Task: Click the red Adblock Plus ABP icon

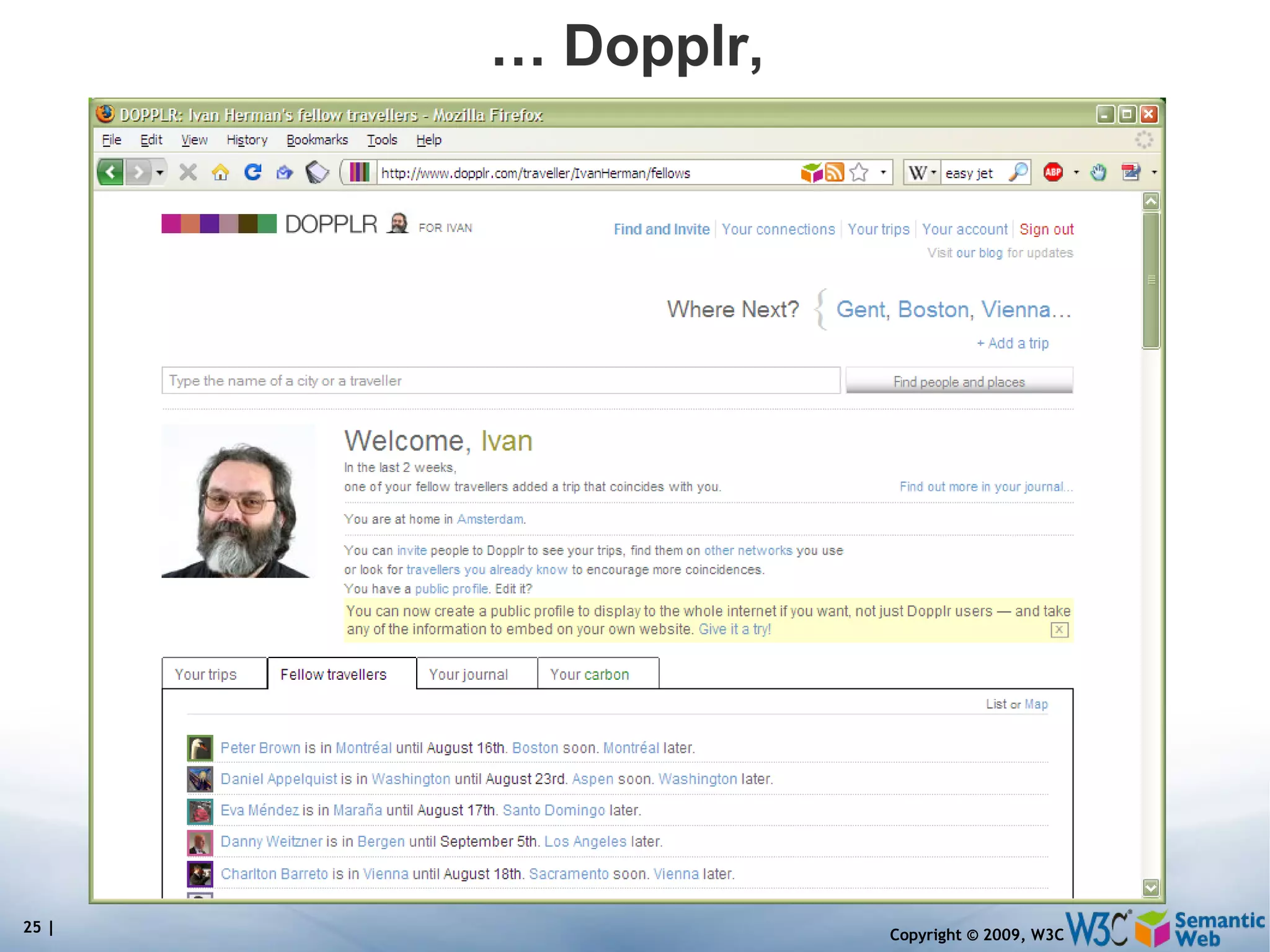Action: point(1053,172)
